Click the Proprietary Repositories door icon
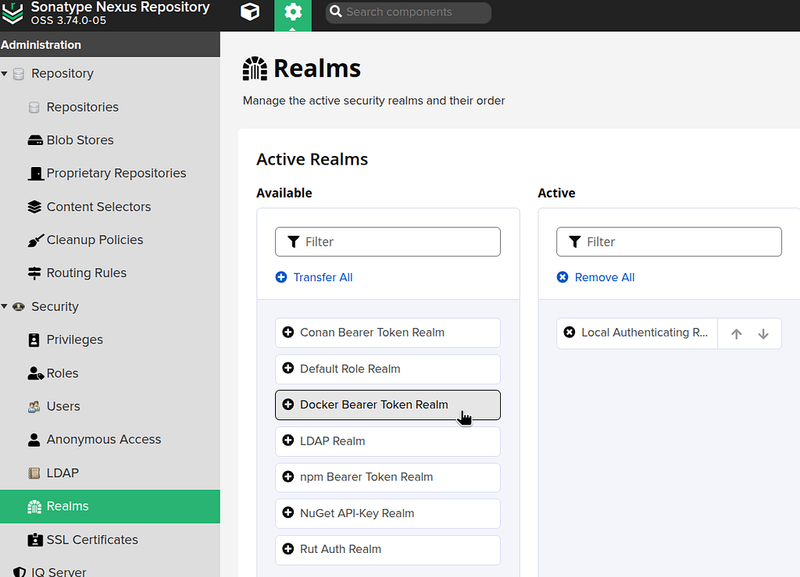 click(x=35, y=173)
